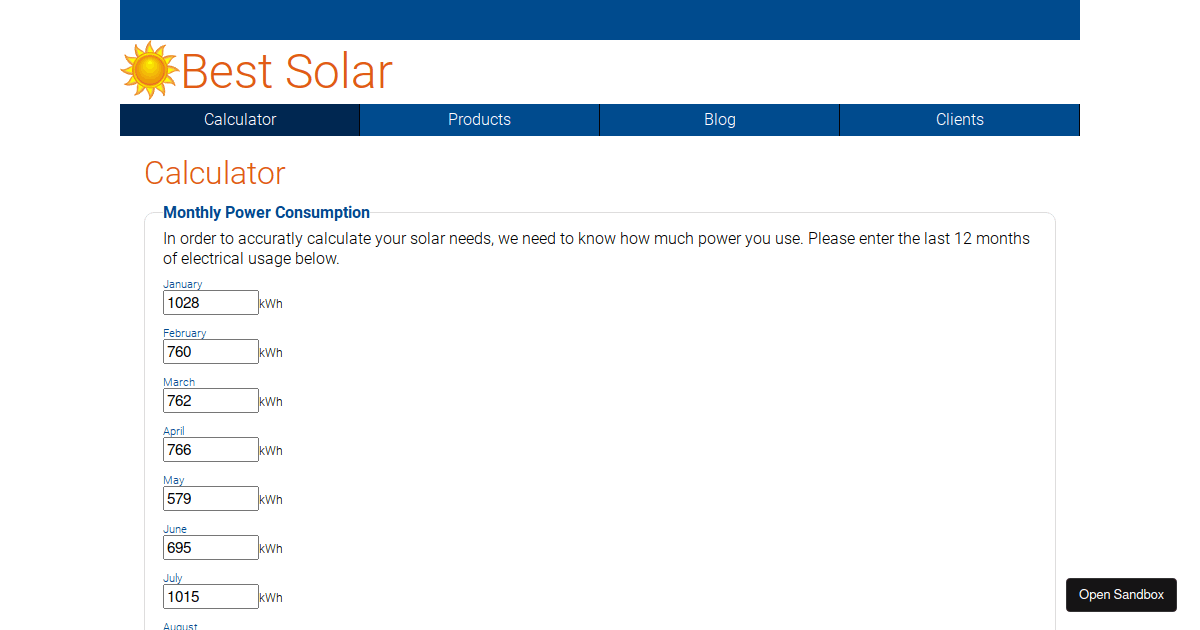Click the February label link
The width and height of the screenshot is (1200, 630).
[185, 333]
